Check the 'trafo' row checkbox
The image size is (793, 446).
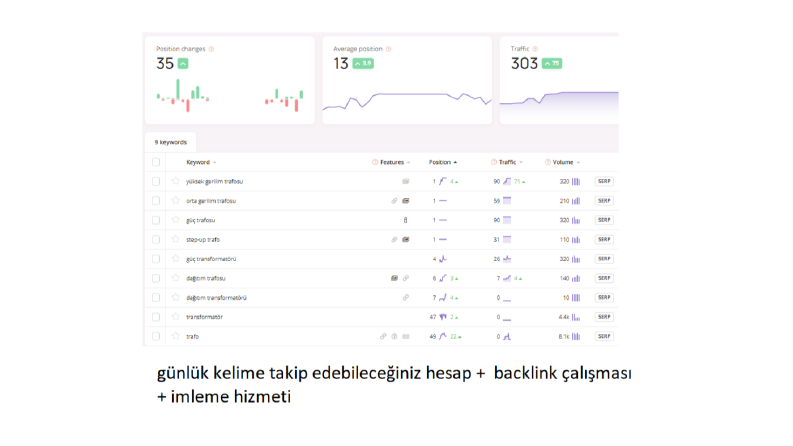pos(156,336)
